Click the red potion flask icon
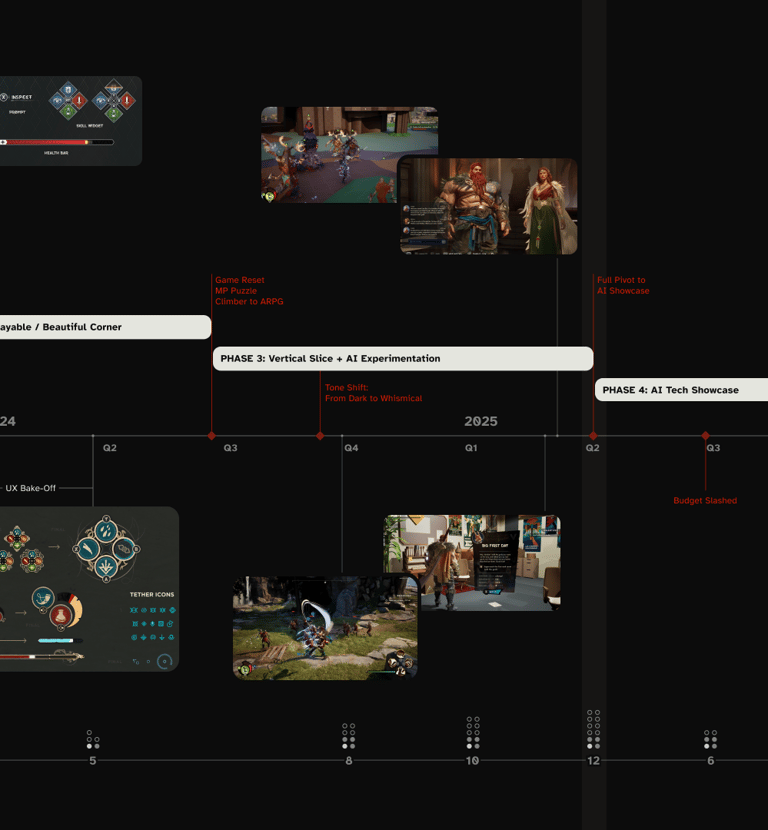Screen dimensions: 768x830 [61, 616]
